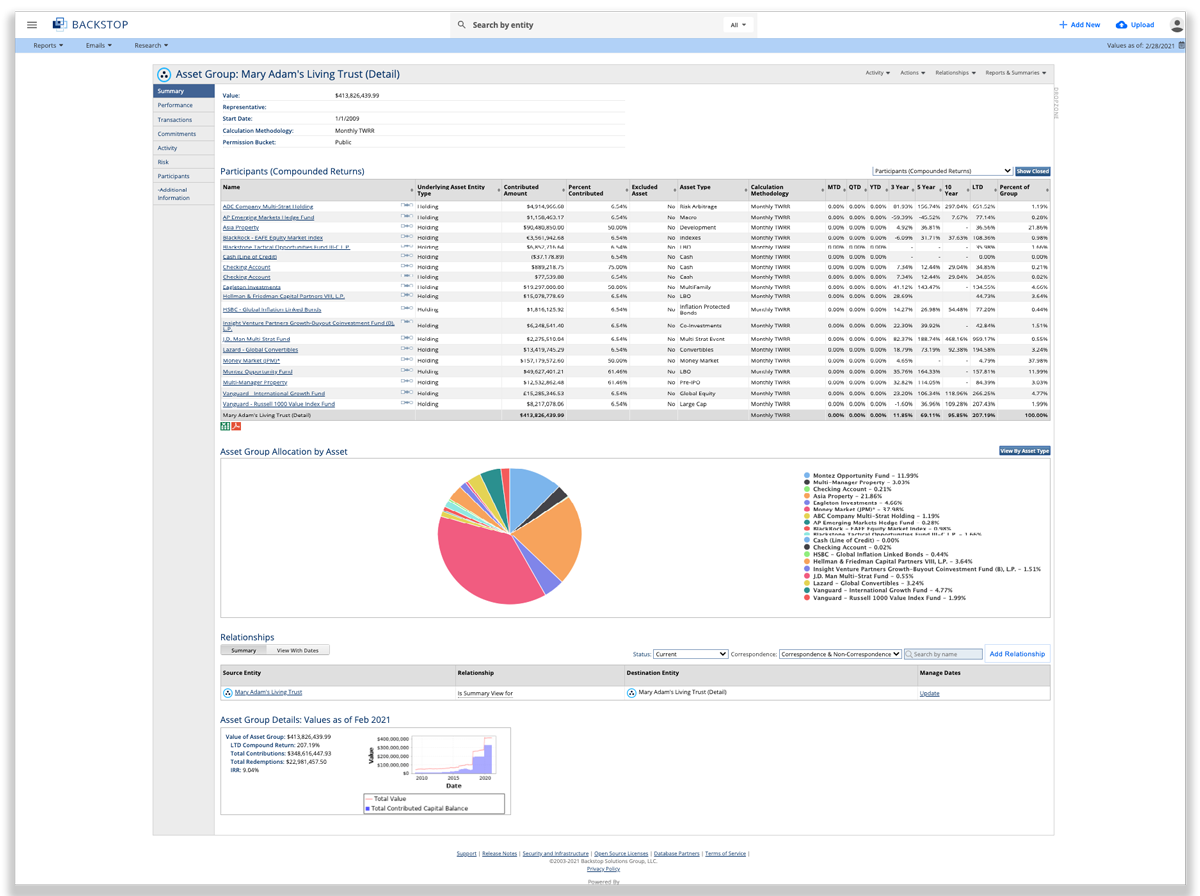Switch Relationships to Summary view
Screen dimensions: 1200x896
244,650
